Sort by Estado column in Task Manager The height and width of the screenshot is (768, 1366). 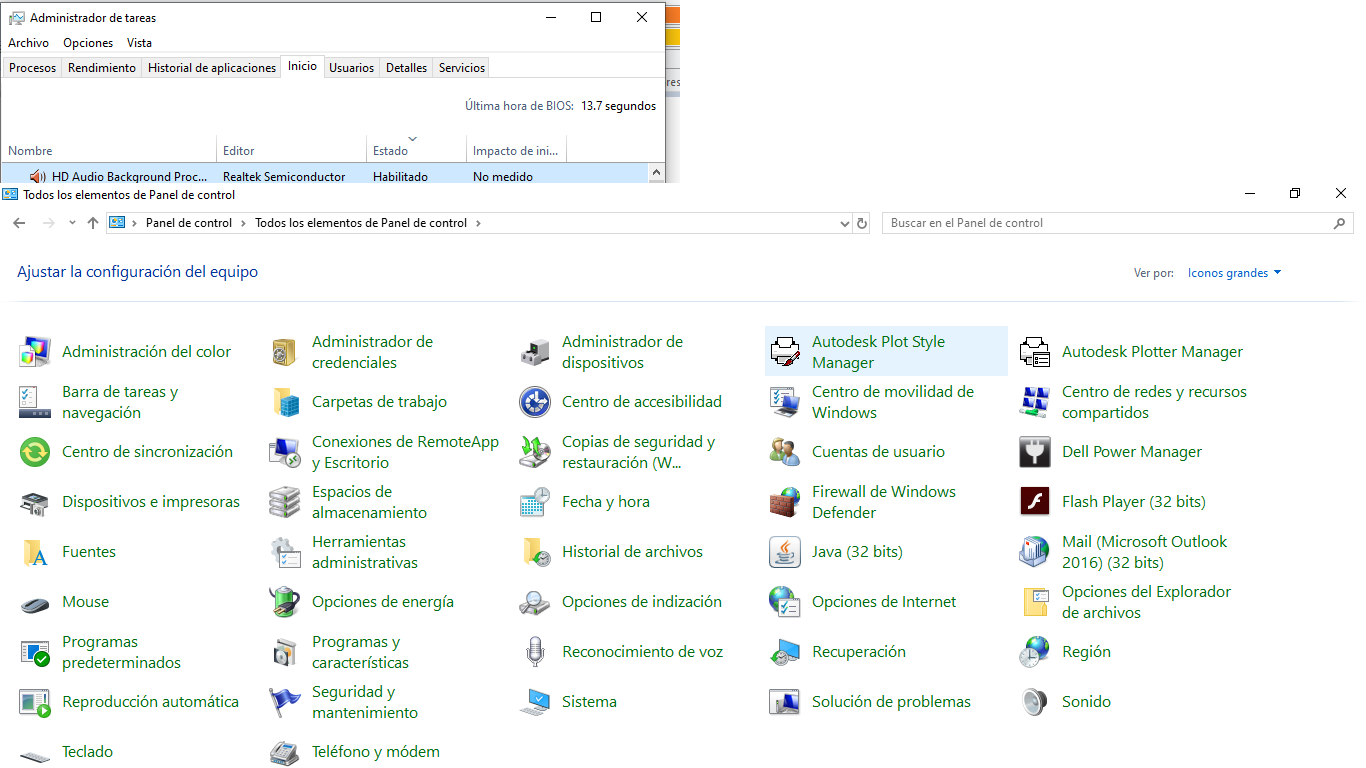tap(416, 148)
